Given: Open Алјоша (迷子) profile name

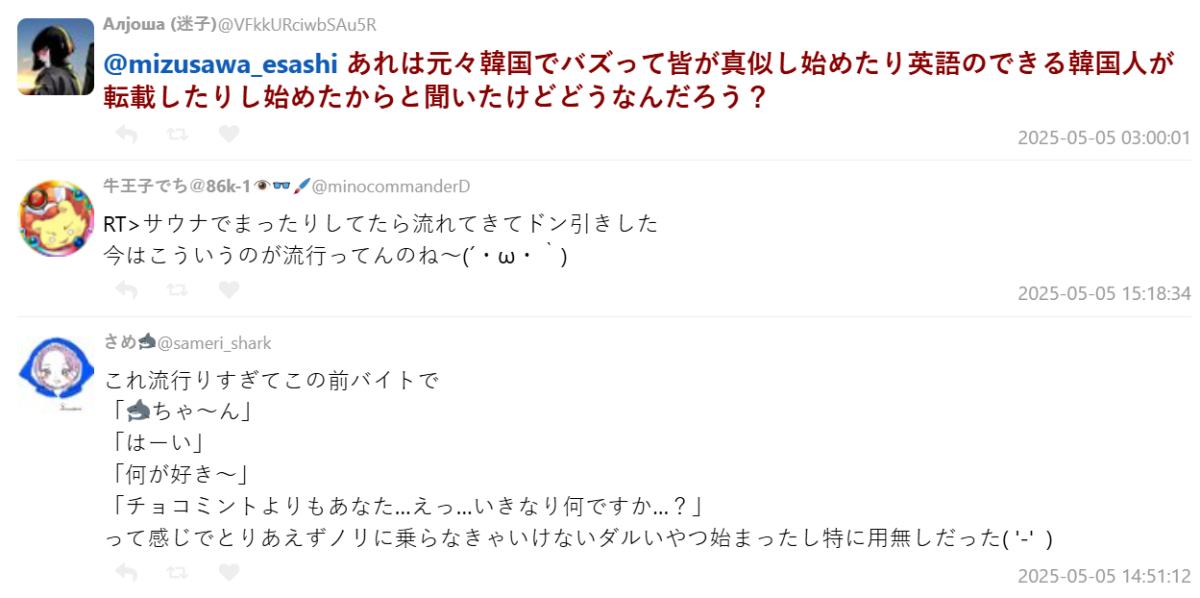Looking at the screenshot, I should point(158,25).
